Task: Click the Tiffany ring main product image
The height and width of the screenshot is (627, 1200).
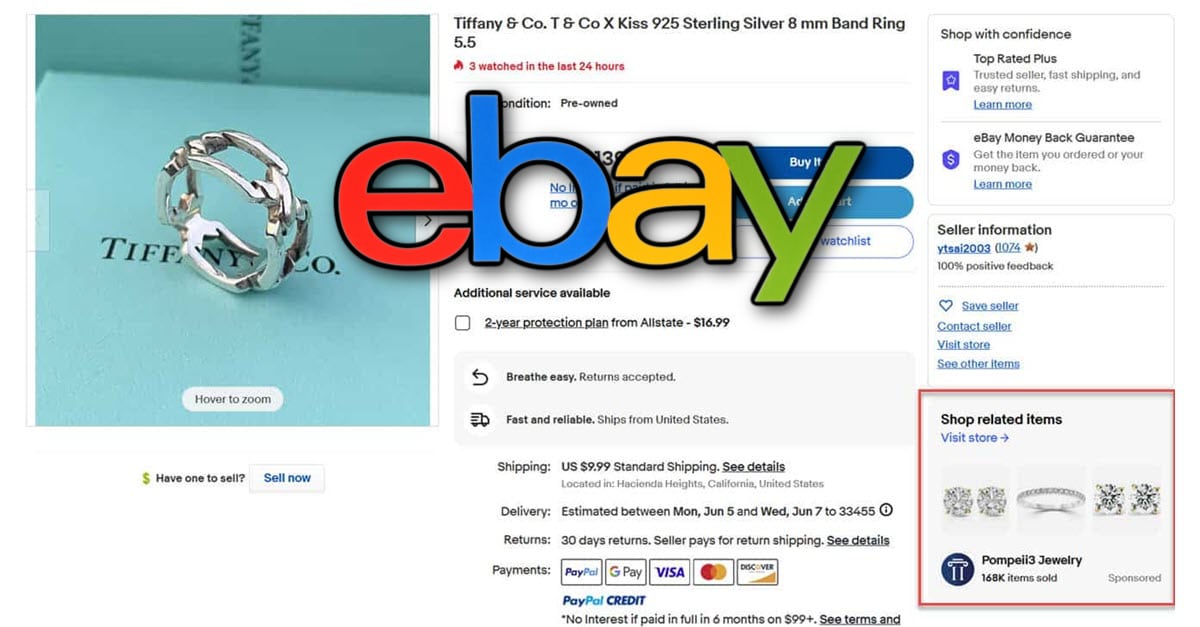Action: click(232, 220)
